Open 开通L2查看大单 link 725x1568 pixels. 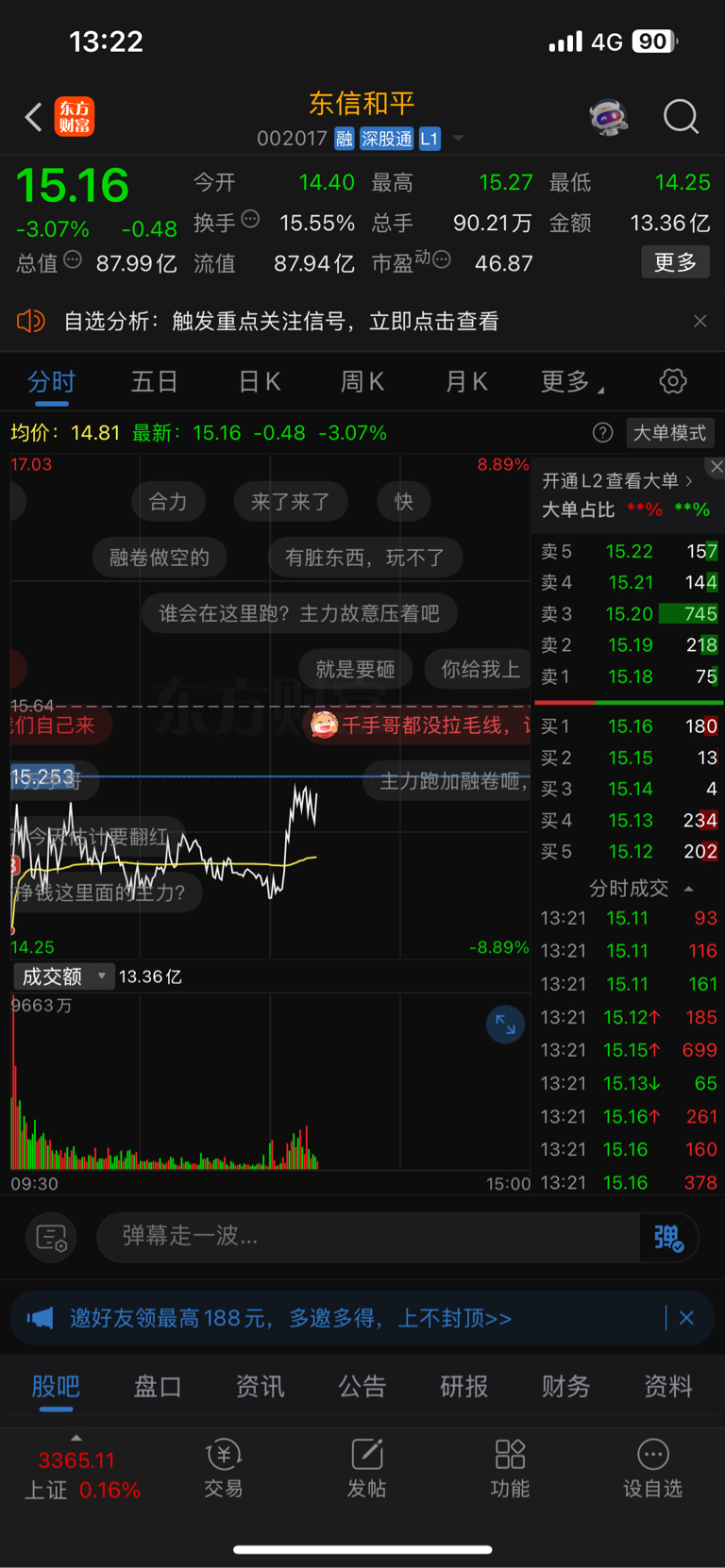click(617, 481)
